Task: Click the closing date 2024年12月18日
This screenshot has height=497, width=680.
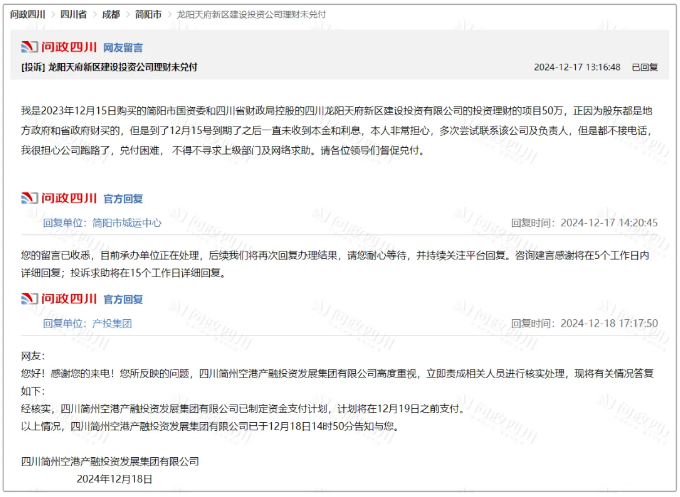Action: (114, 479)
